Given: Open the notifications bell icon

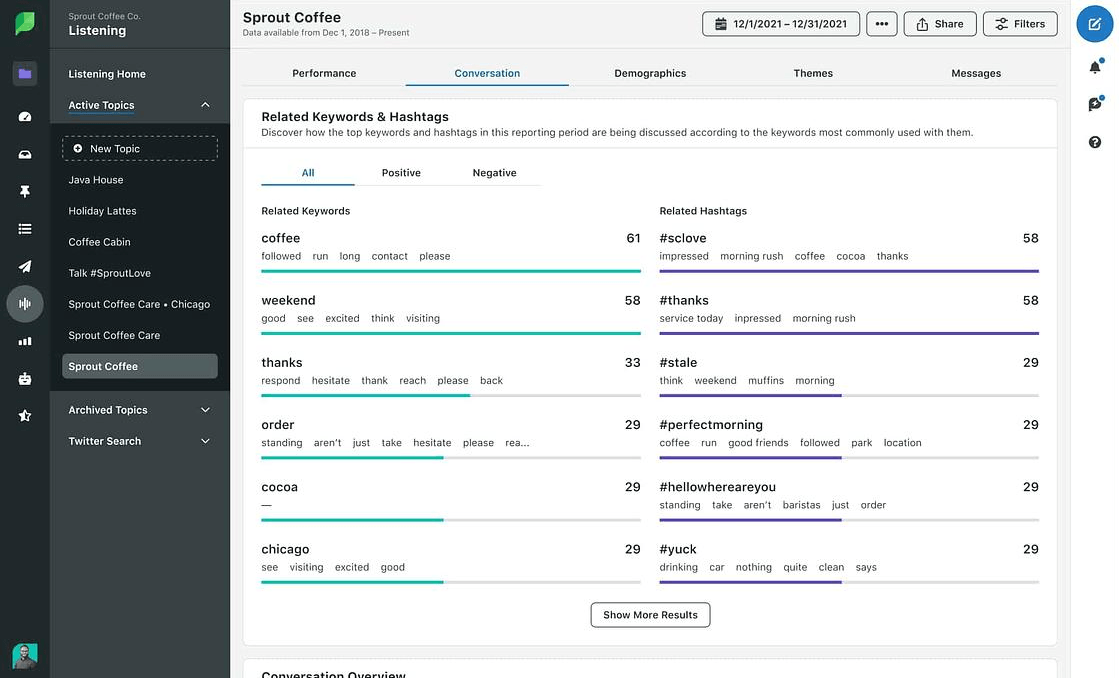Looking at the screenshot, I should pos(1095,67).
